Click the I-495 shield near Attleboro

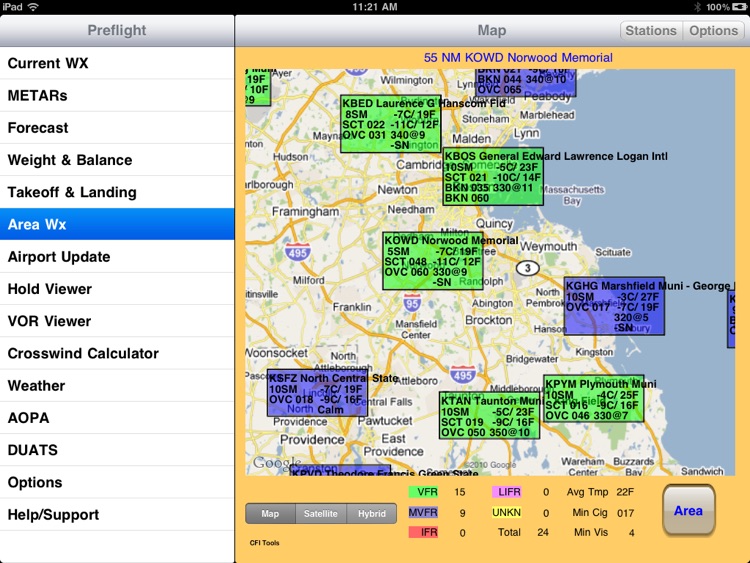[463, 375]
